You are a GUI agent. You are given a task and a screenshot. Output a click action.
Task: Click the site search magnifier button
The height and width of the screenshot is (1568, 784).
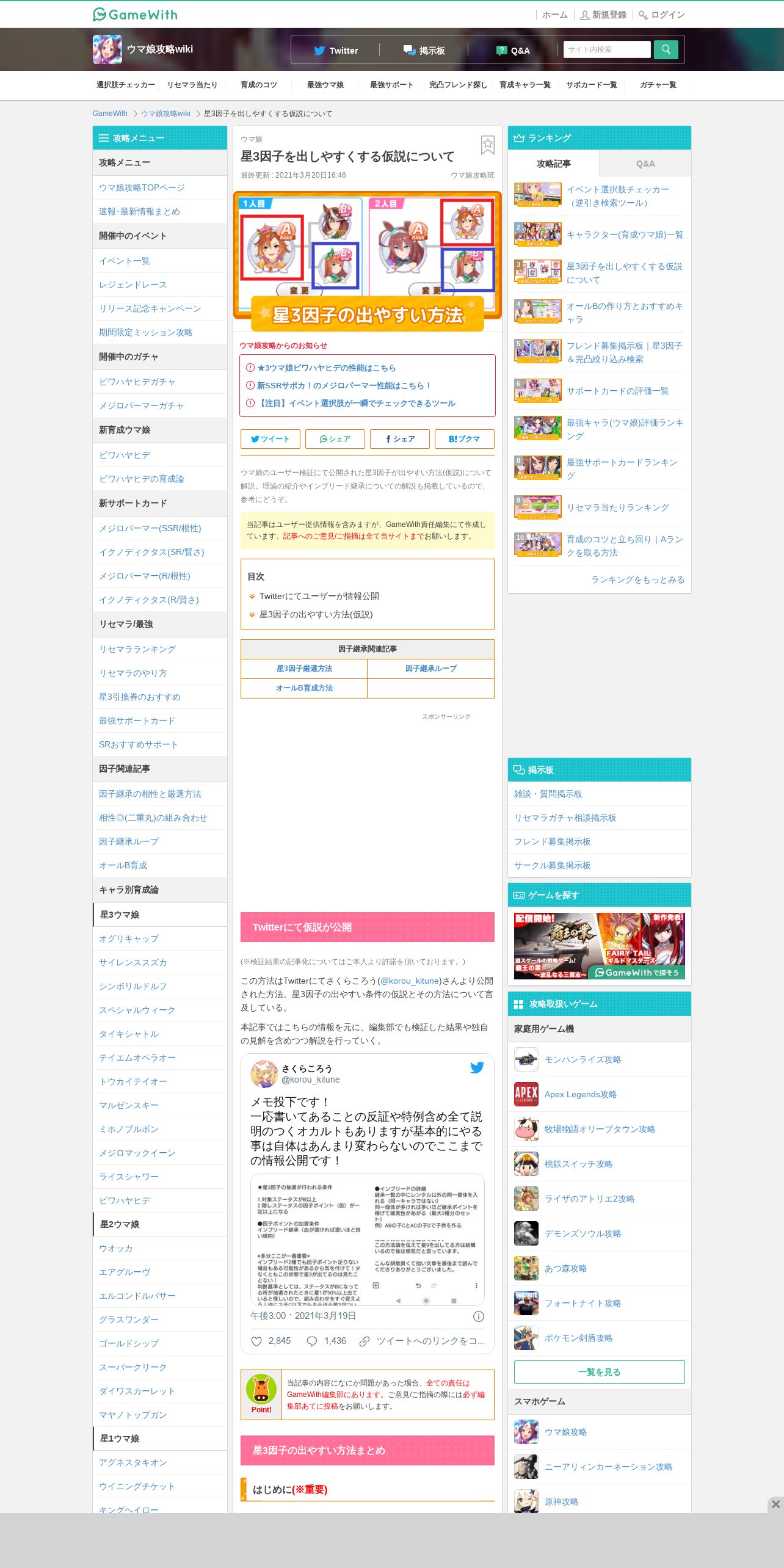click(x=666, y=49)
